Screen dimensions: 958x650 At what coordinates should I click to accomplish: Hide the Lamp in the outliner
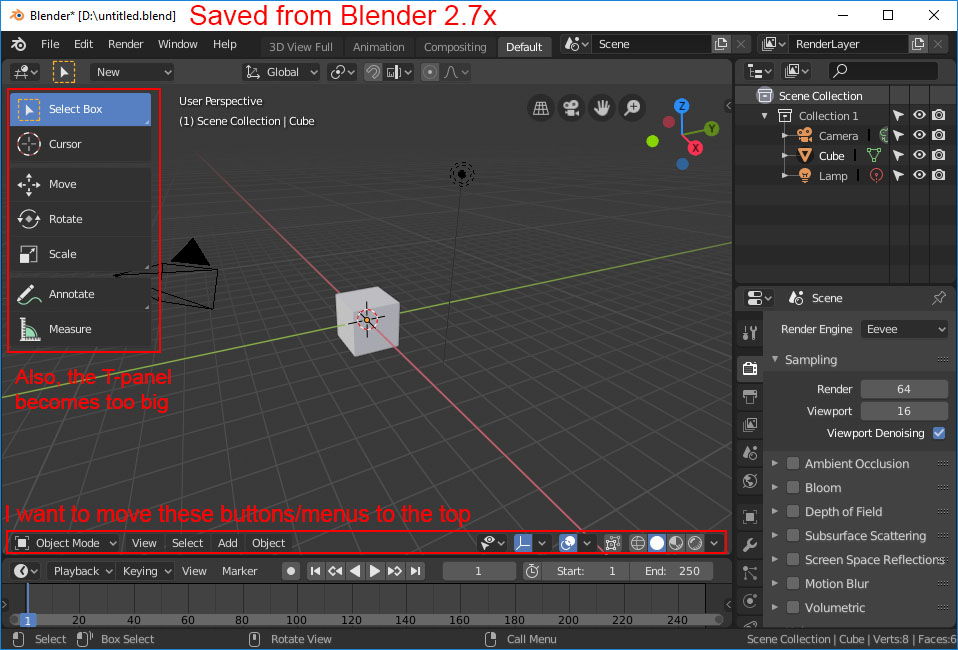point(918,175)
